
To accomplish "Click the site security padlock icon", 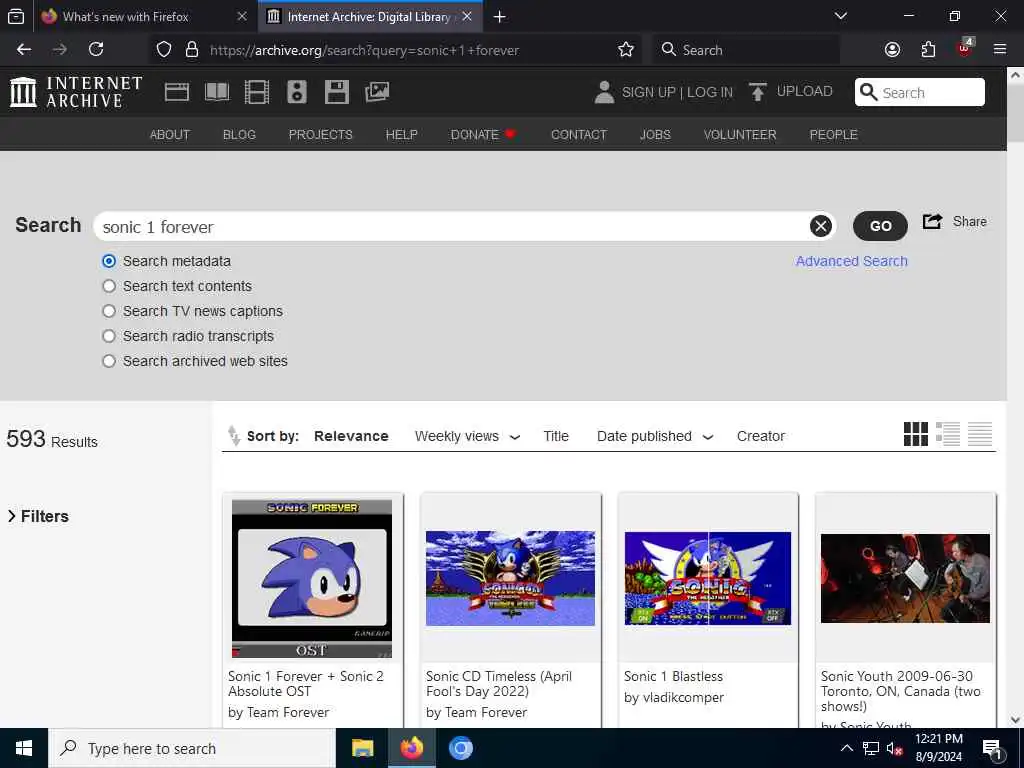I will (x=191, y=50).
